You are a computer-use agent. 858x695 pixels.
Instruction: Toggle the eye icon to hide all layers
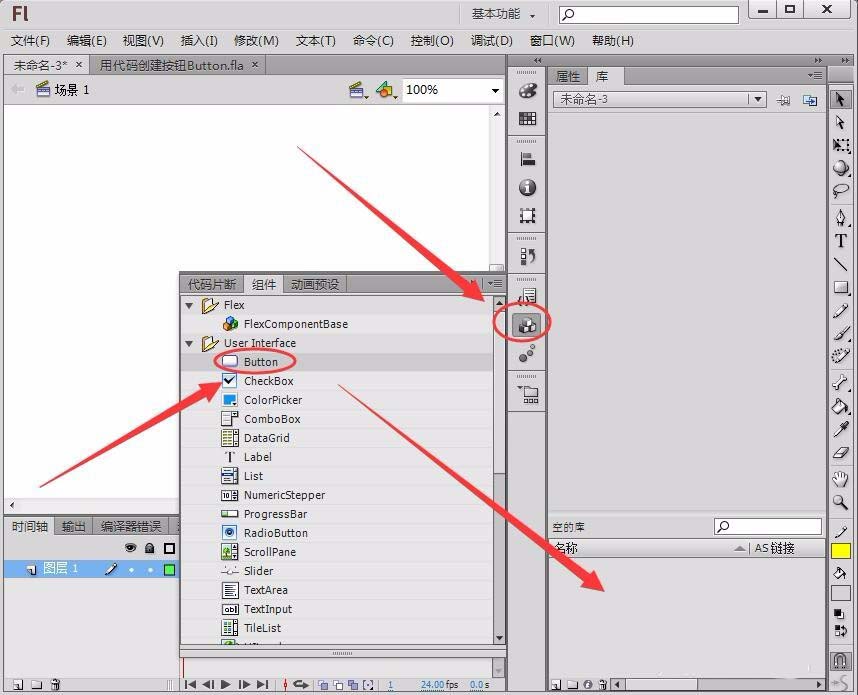click(130, 548)
